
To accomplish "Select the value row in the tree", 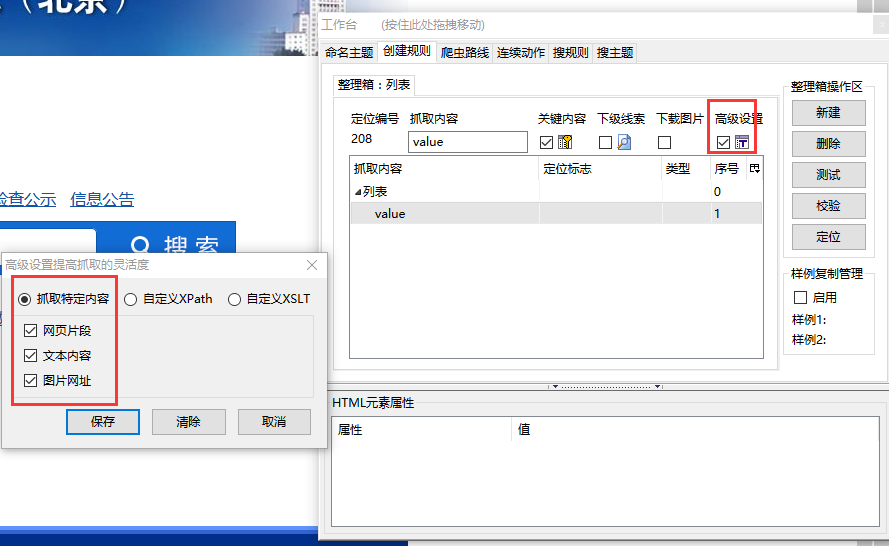I will pyautogui.click(x=556, y=214).
